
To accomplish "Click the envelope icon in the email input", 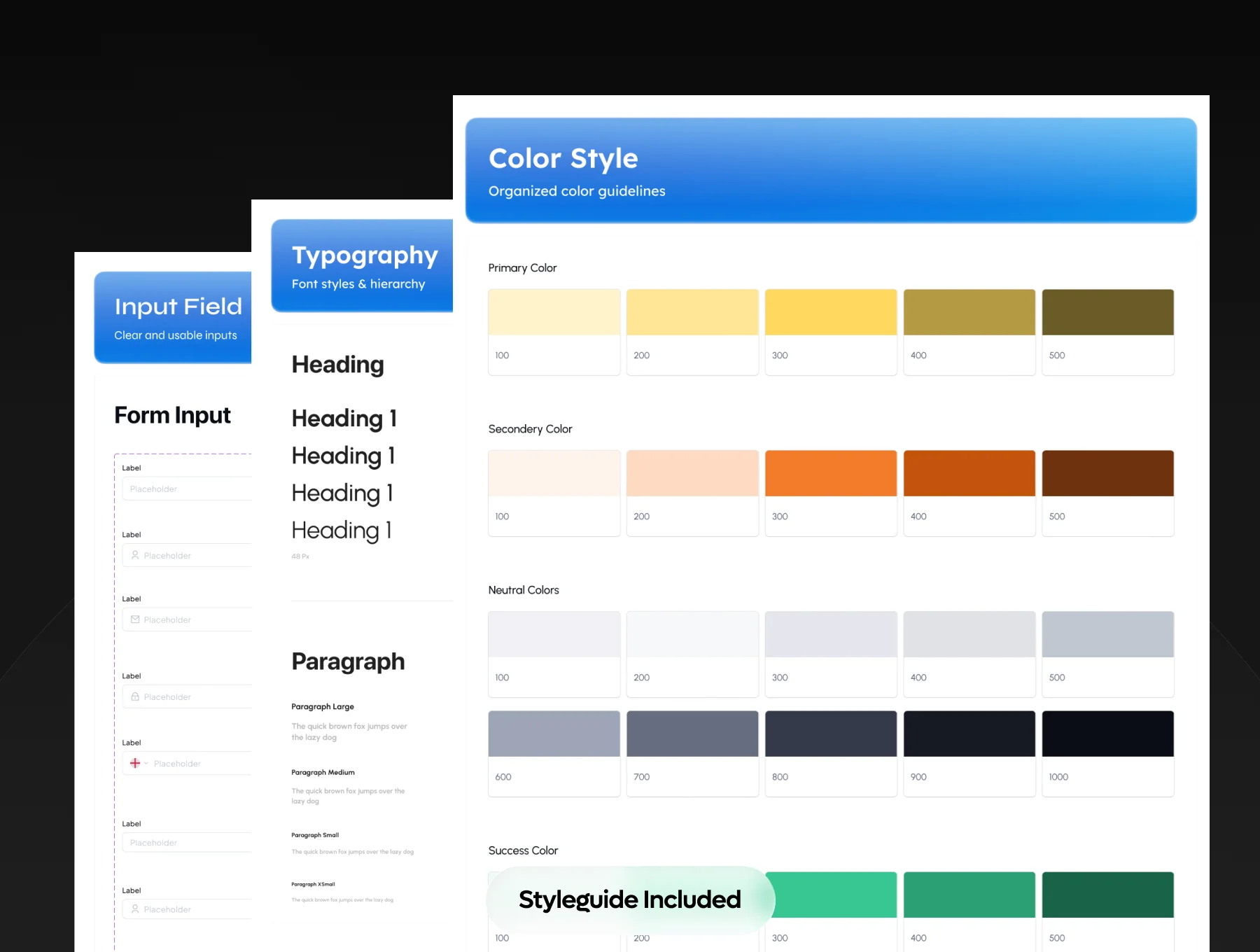I will pos(135,619).
